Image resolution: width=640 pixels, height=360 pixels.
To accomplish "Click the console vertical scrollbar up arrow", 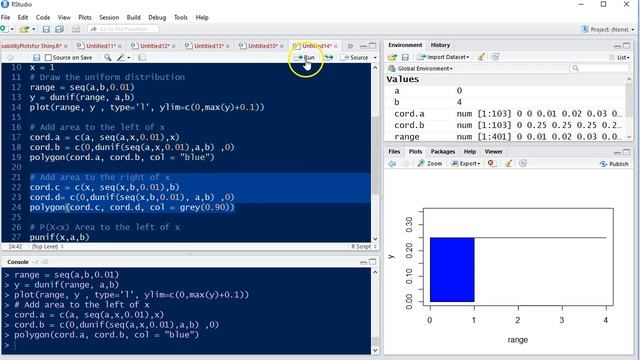I will [375, 272].
